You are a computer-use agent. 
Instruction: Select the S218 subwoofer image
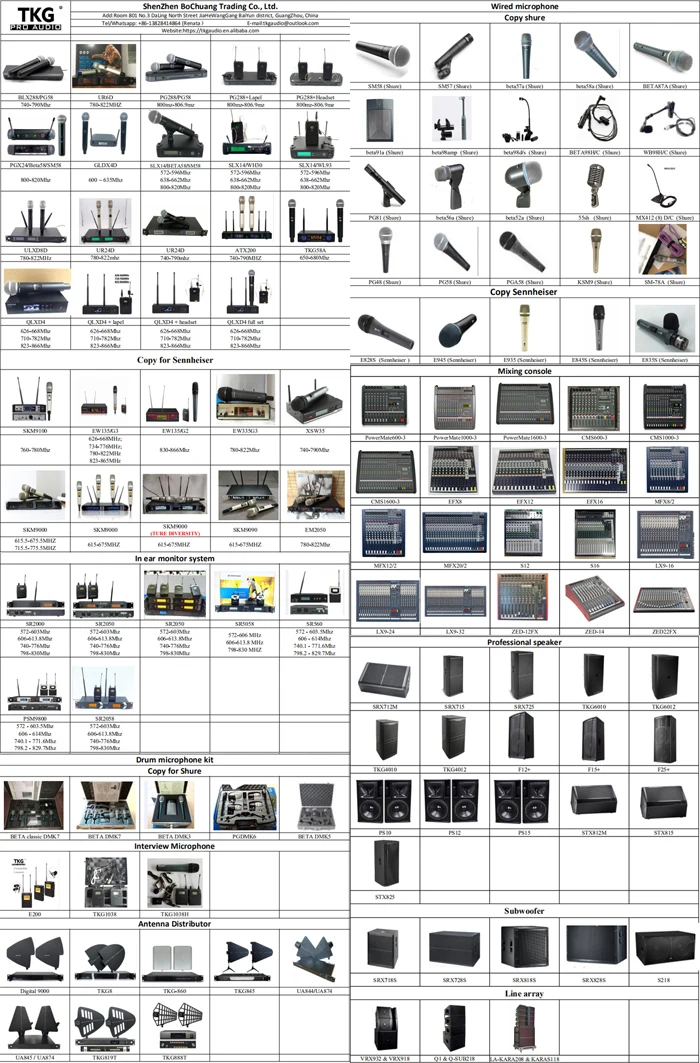tap(663, 947)
